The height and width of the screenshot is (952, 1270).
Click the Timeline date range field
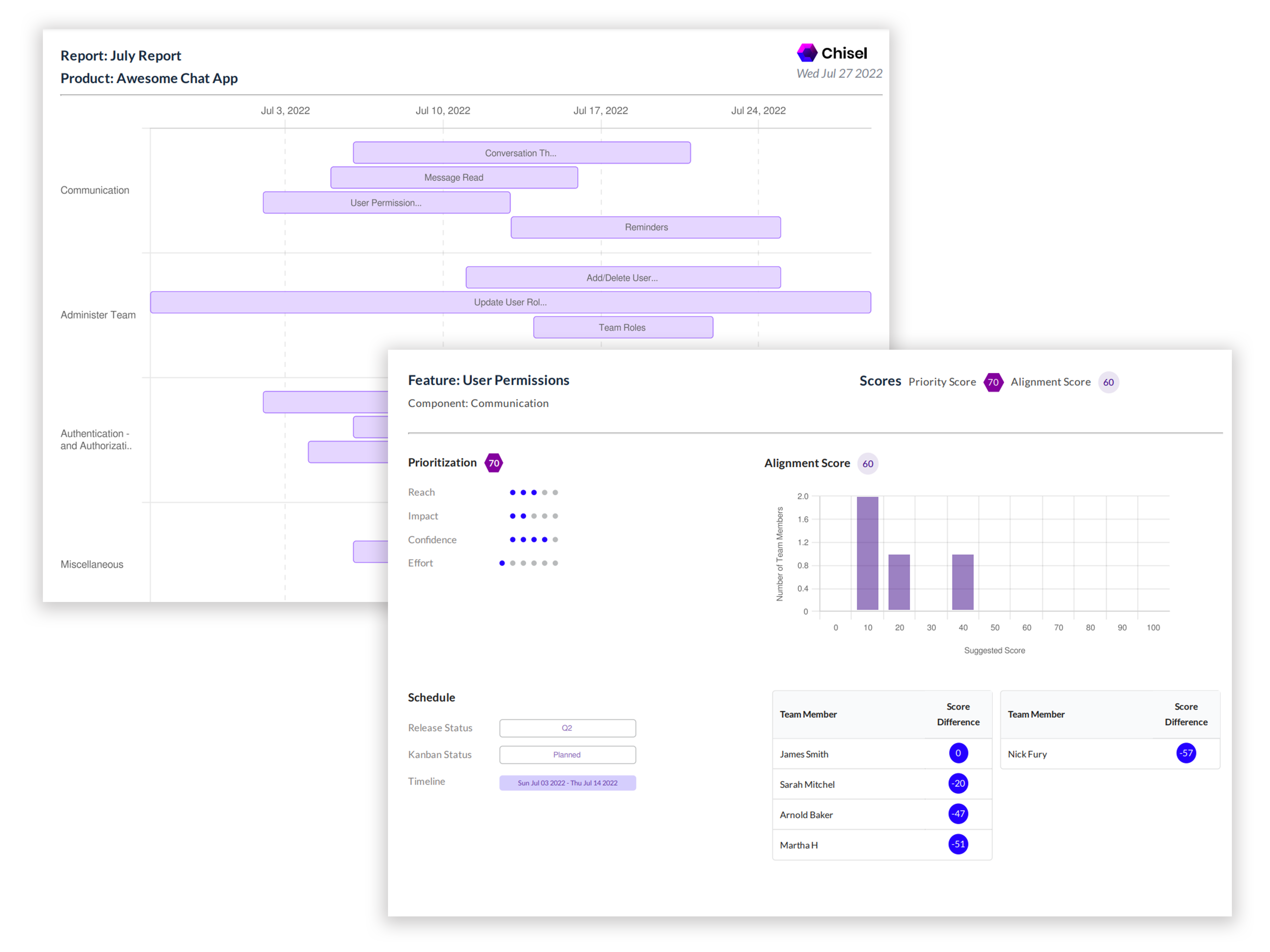pos(567,783)
